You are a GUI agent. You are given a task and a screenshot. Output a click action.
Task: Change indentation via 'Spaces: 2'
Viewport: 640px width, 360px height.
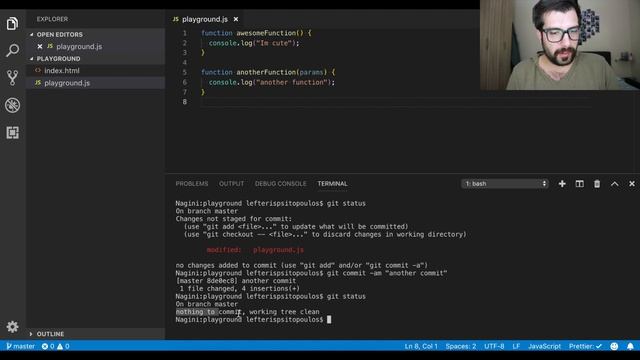click(x=461, y=346)
